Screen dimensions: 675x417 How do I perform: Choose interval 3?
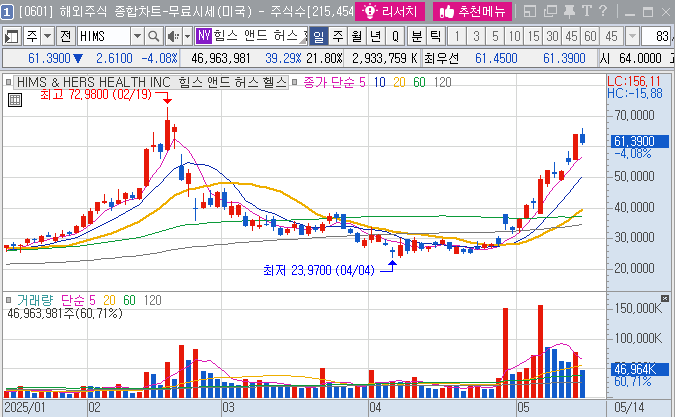coord(476,37)
